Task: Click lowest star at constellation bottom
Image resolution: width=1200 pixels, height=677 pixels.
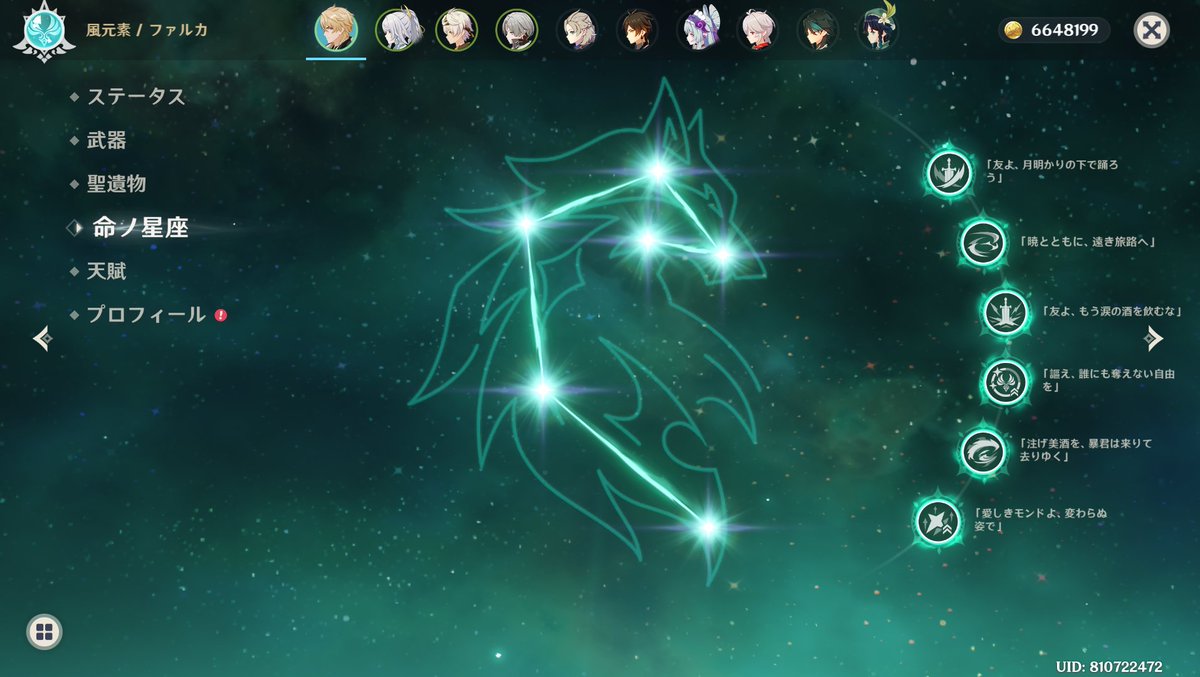Action: [708, 526]
